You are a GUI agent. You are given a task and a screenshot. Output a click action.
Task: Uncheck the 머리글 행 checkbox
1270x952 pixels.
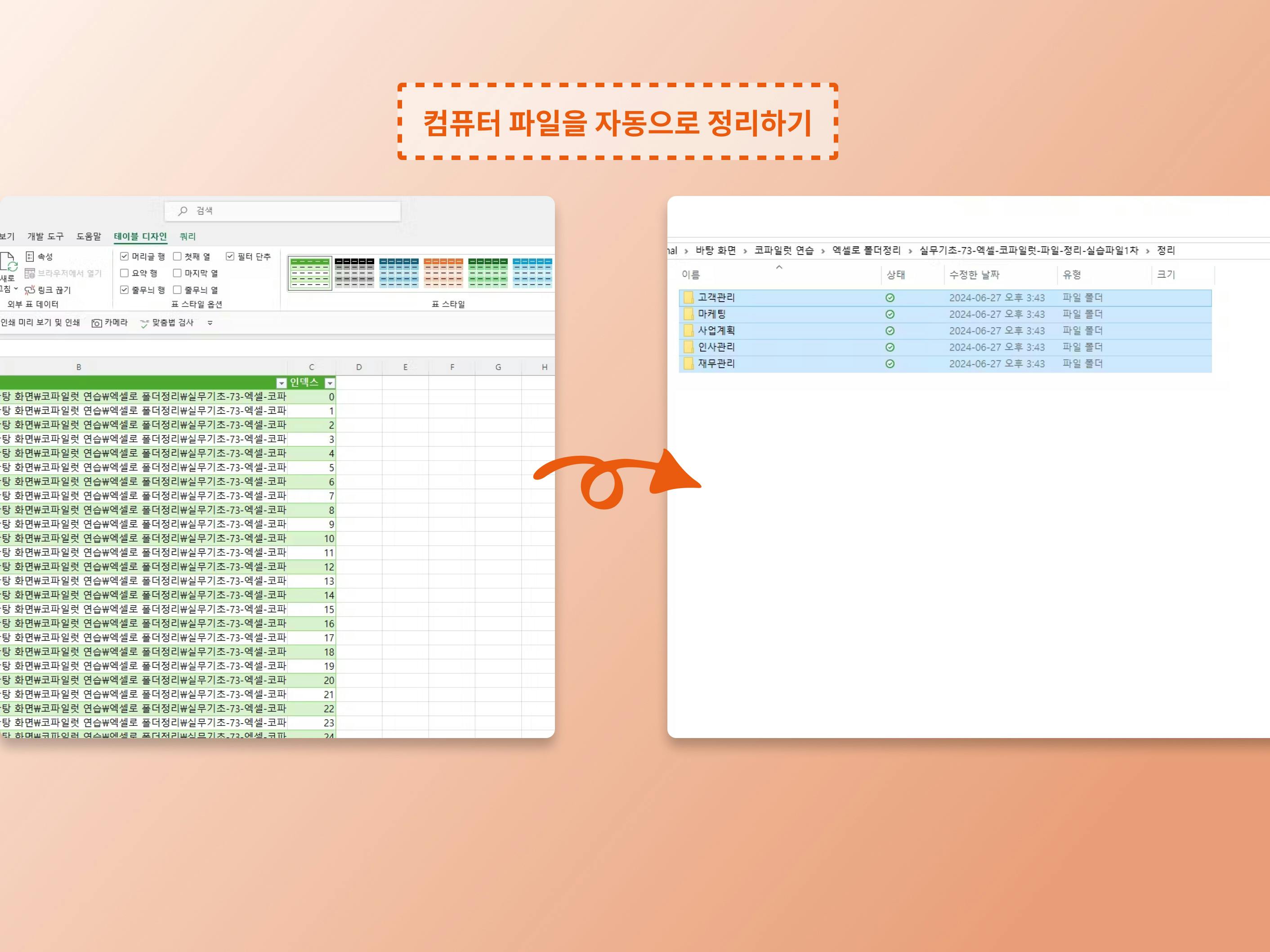124,257
